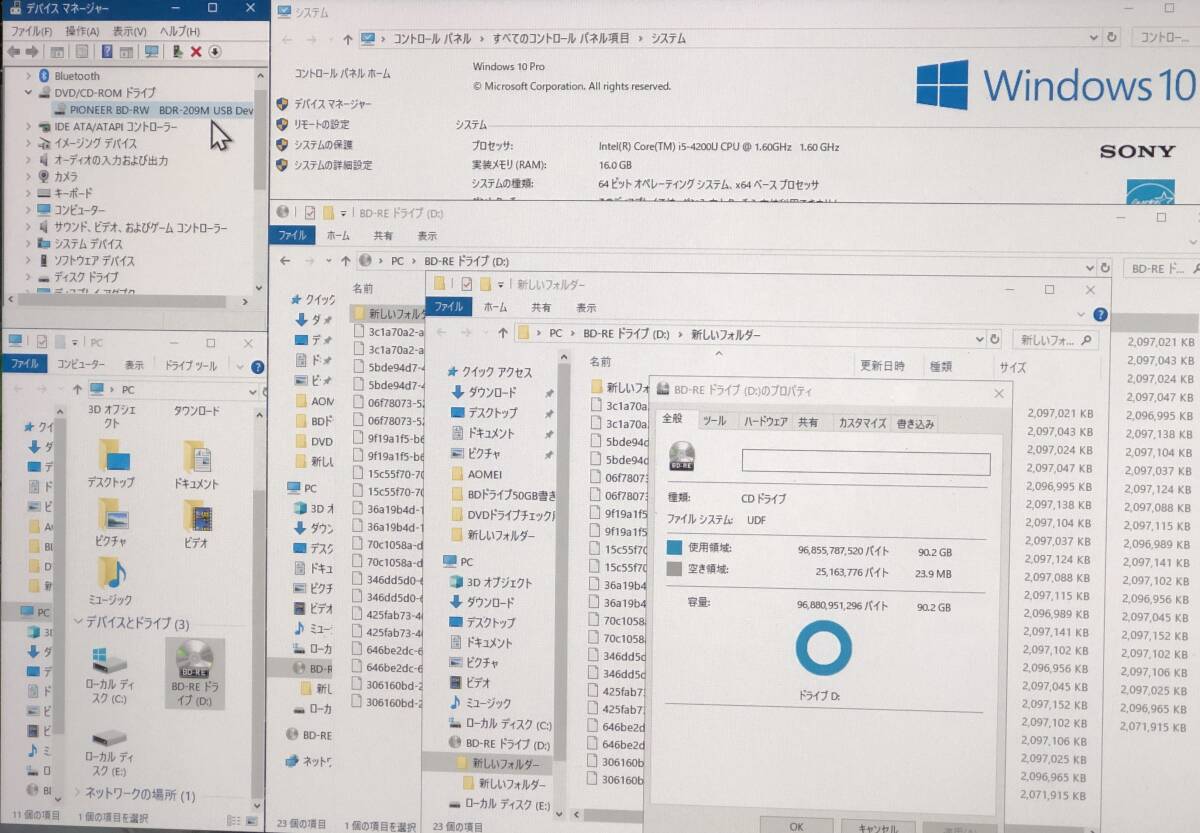Click search box in 新しいフォルダー window
This screenshot has height=833, width=1200.
click(x=1054, y=341)
